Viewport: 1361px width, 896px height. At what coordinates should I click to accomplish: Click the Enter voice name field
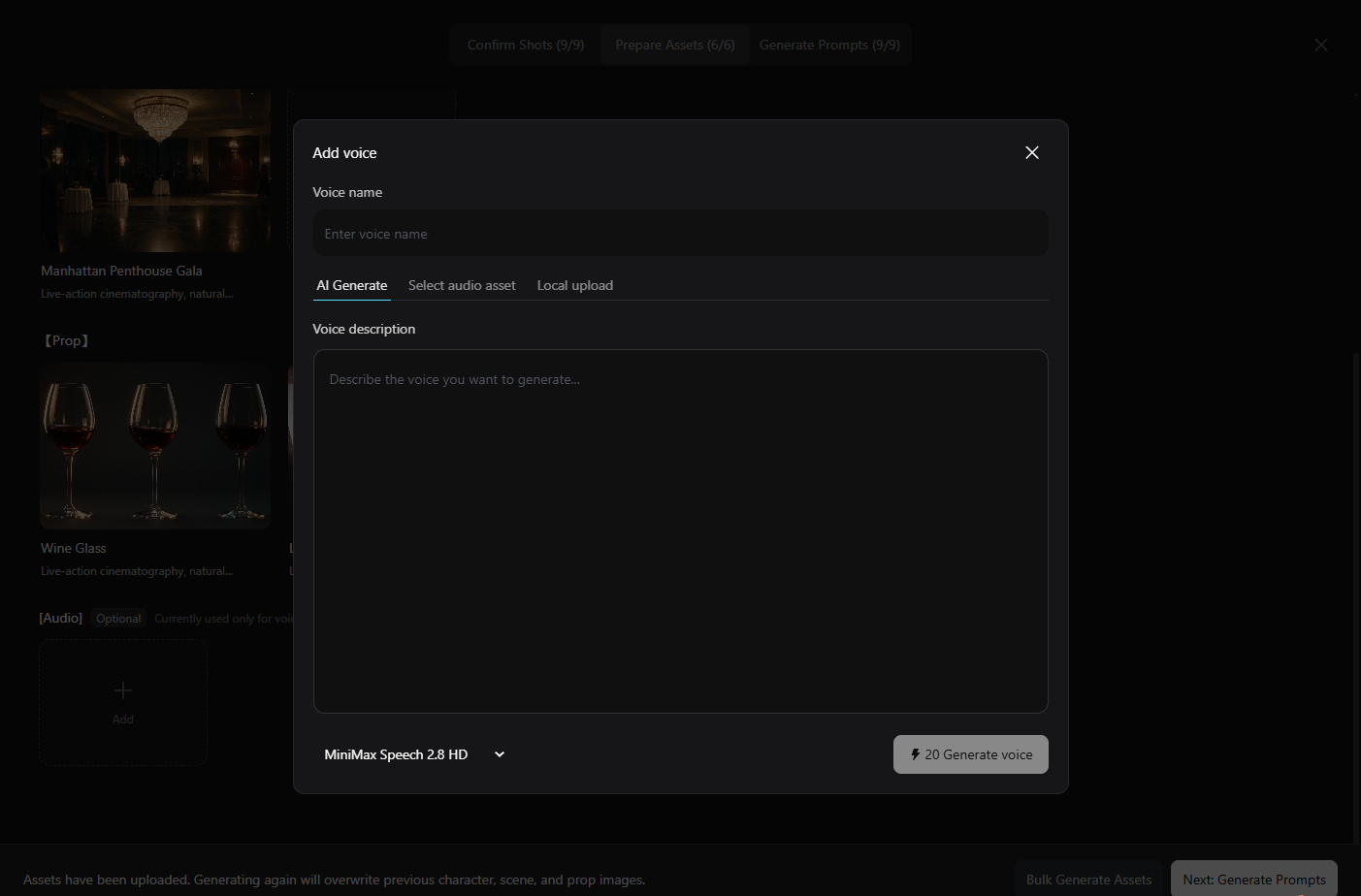pyautogui.click(x=680, y=234)
